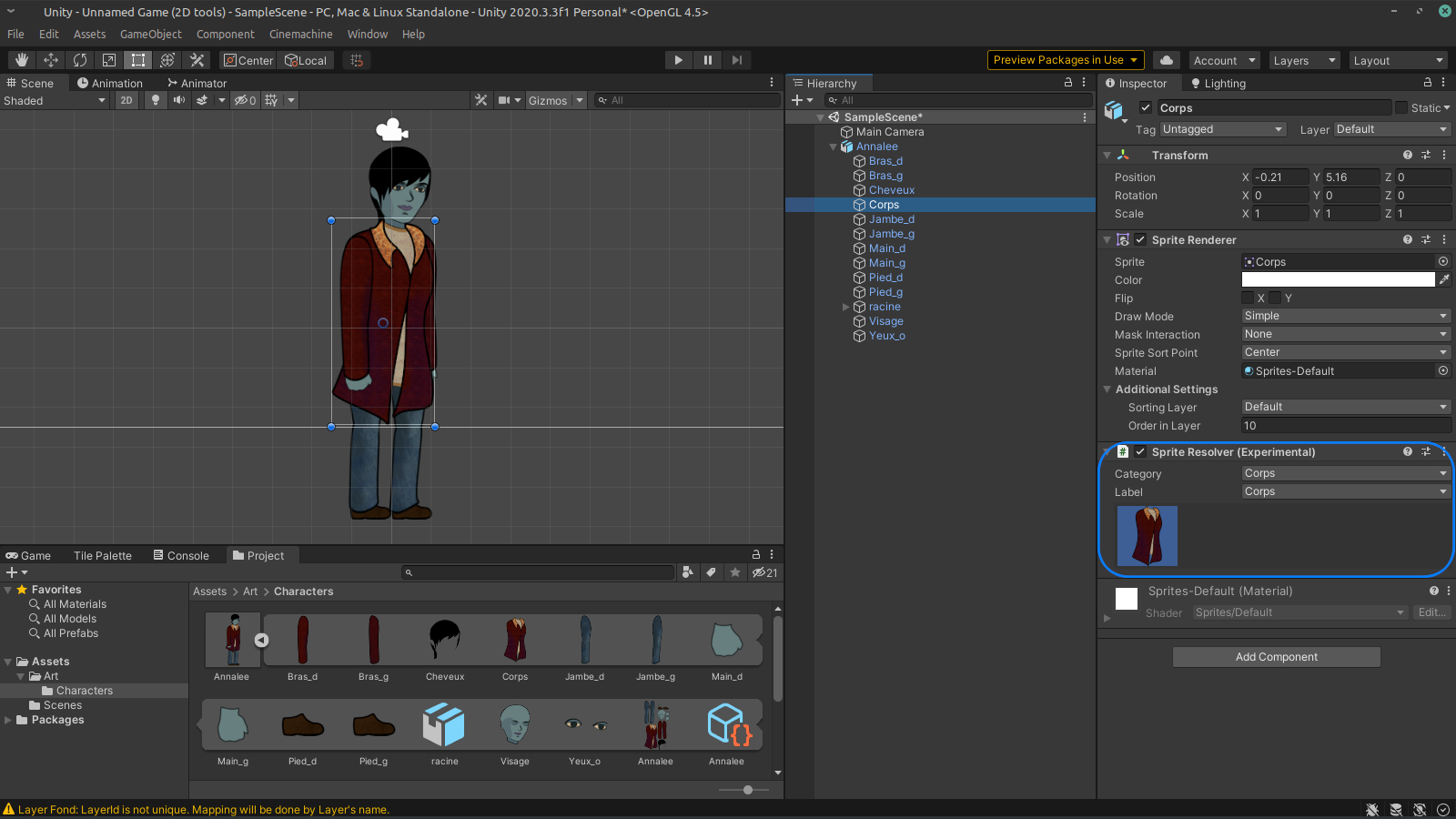Open Preview Packages in Use
Screen dimensions: 1456x819
coord(1066,60)
